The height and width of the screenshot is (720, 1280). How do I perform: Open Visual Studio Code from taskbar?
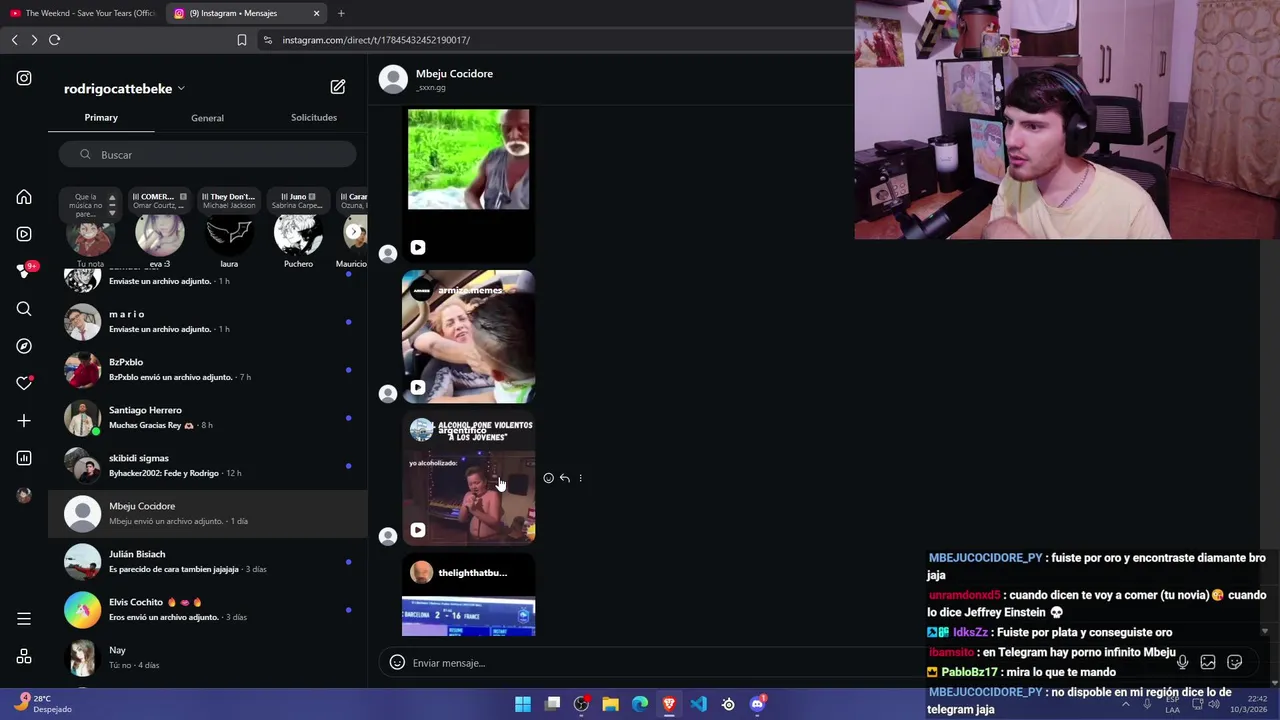coord(699,704)
